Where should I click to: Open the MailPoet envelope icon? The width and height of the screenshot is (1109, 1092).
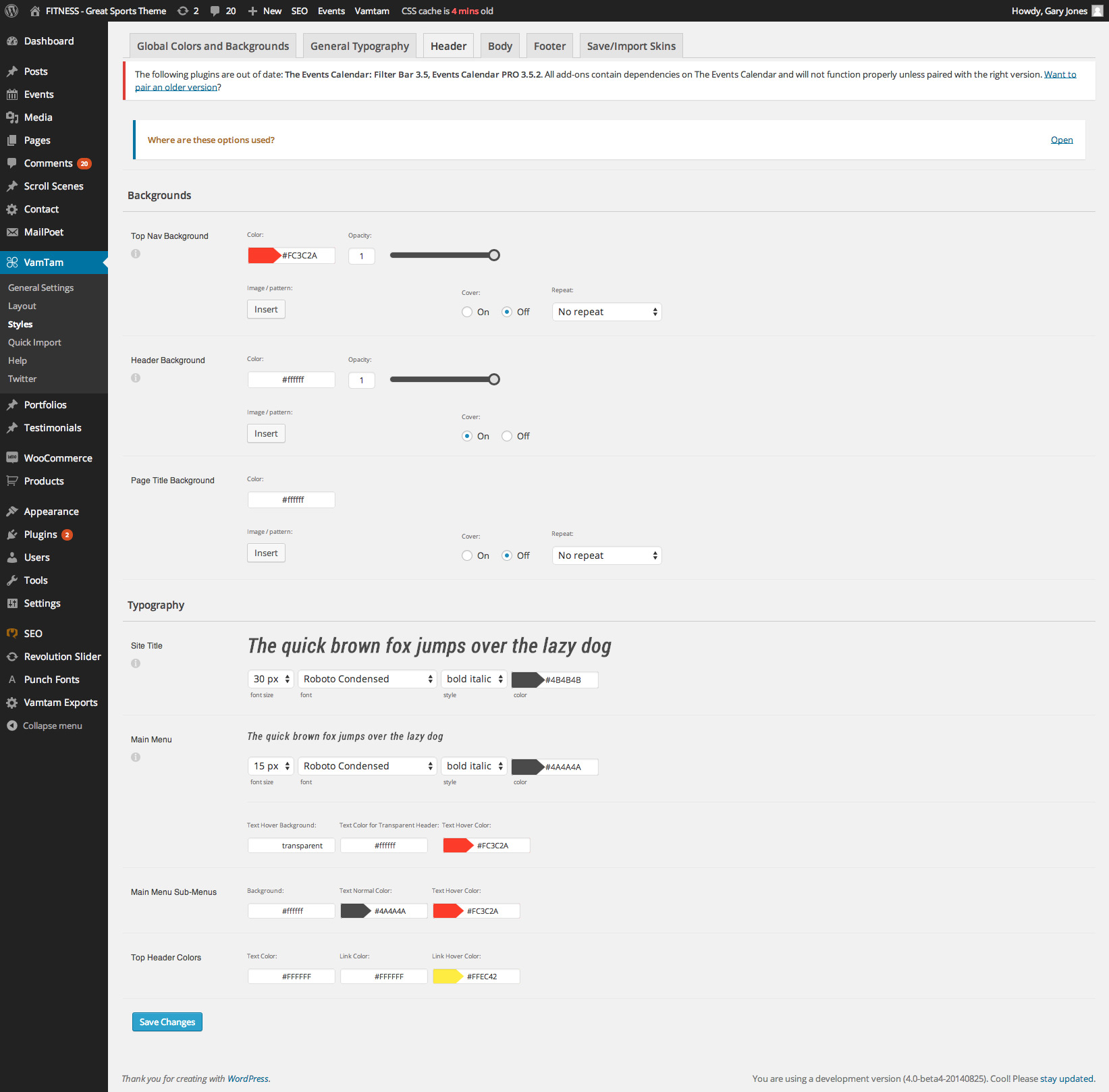(12, 232)
